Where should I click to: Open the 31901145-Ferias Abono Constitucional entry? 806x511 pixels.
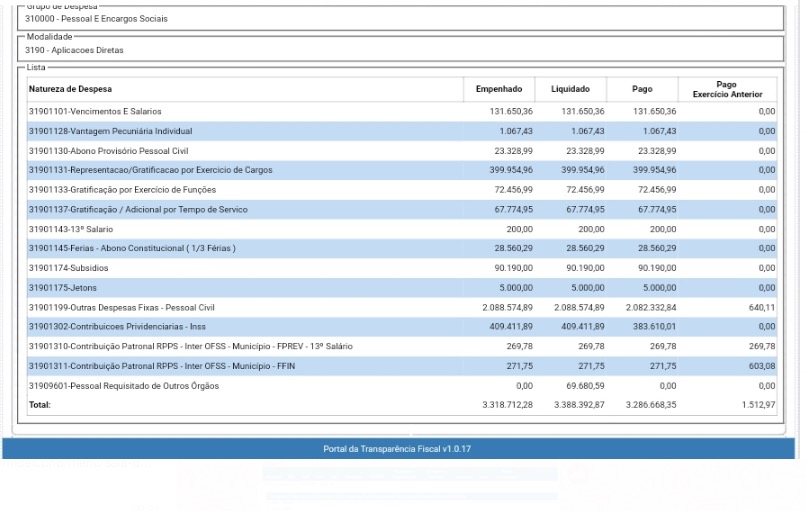point(132,249)
